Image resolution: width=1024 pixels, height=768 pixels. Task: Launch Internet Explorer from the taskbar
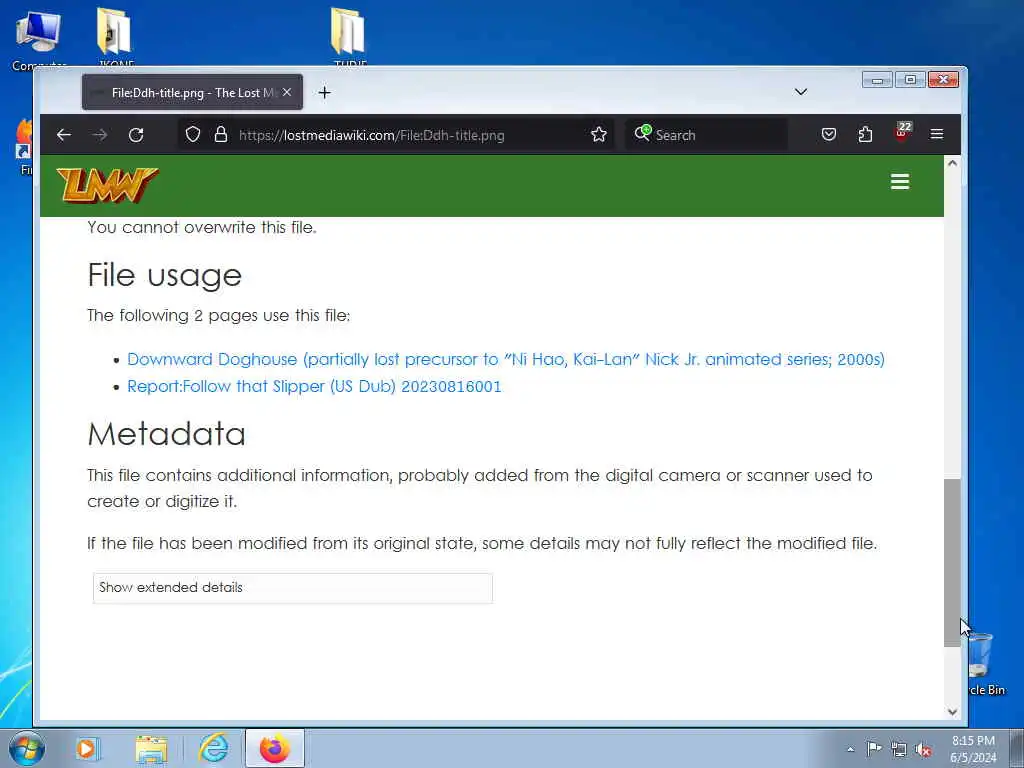click(x=214, y=748)
